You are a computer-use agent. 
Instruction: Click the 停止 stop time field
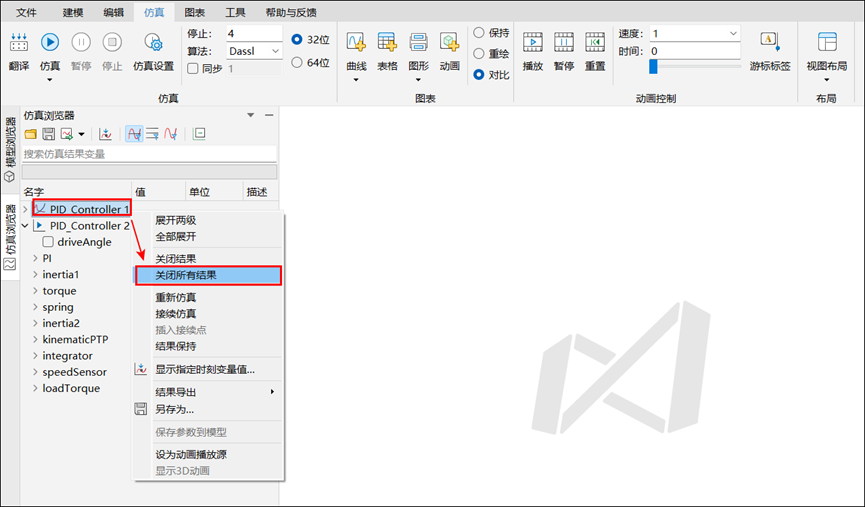coord(254,34)
